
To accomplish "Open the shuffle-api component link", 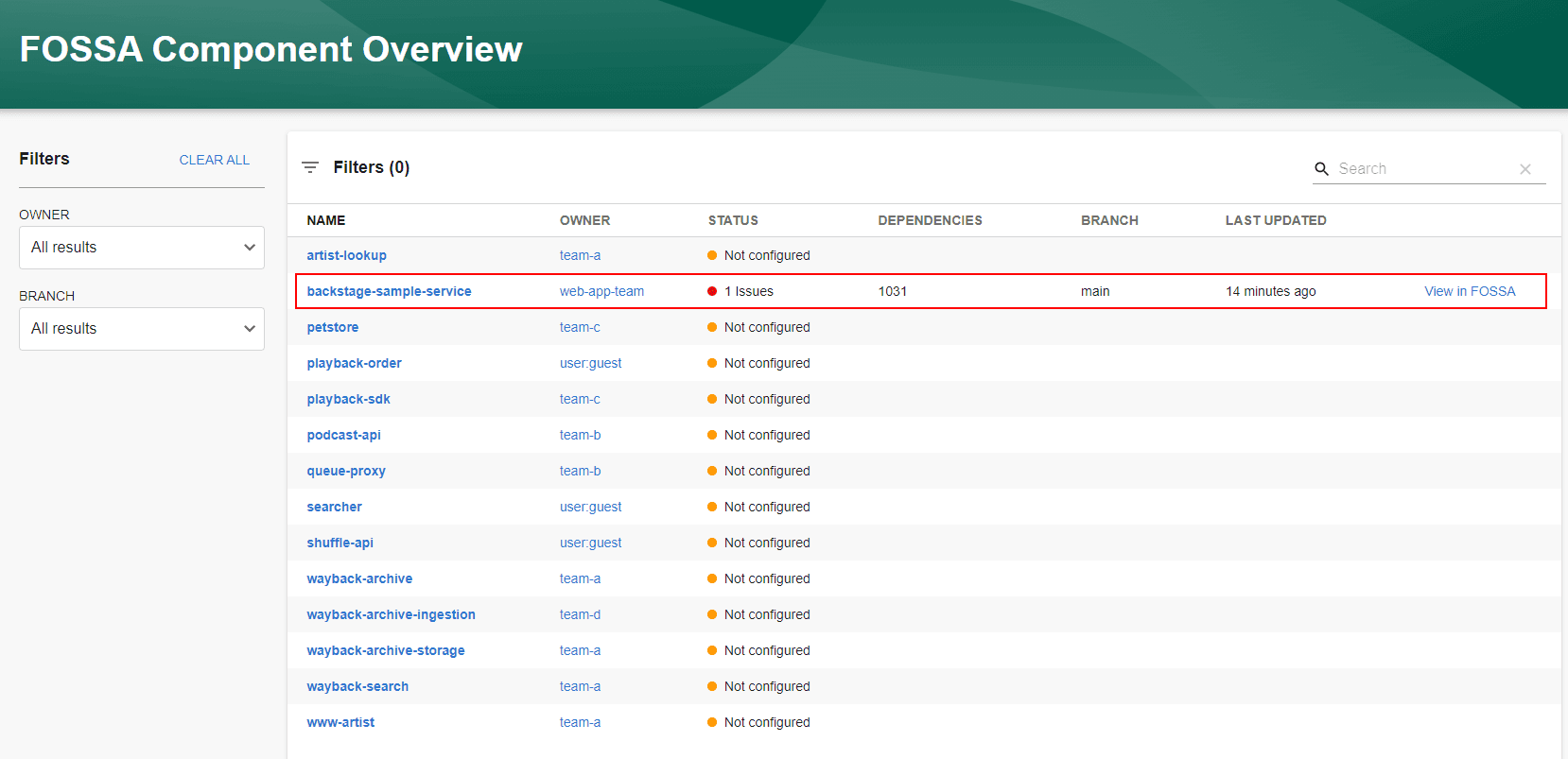I will (340, 543).
